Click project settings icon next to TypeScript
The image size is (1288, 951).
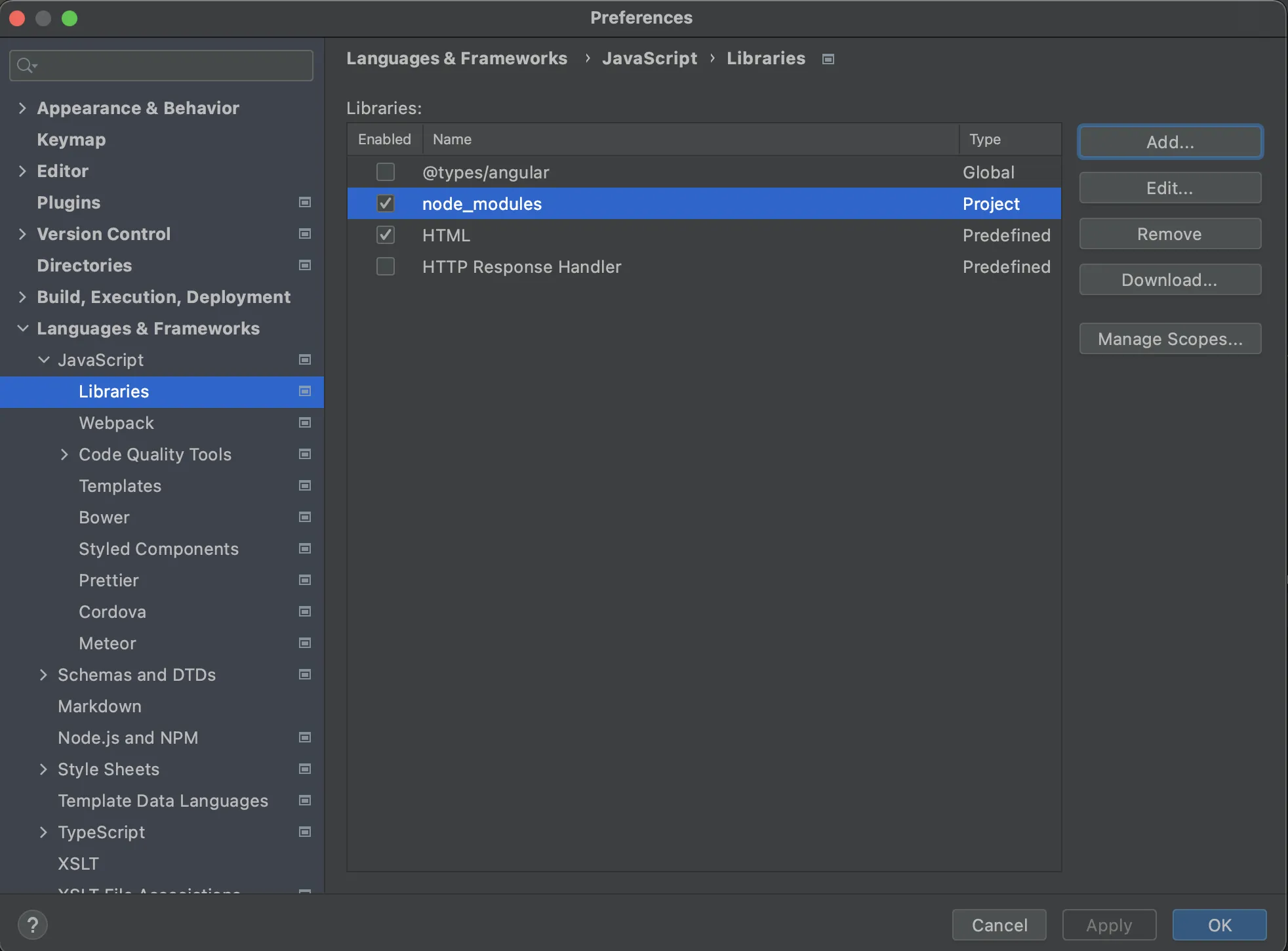305,832
